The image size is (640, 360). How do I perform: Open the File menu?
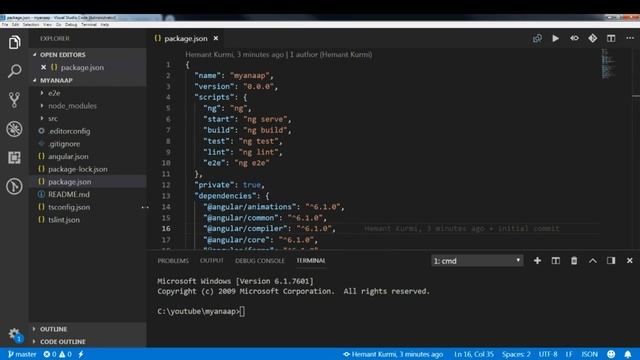4,24
